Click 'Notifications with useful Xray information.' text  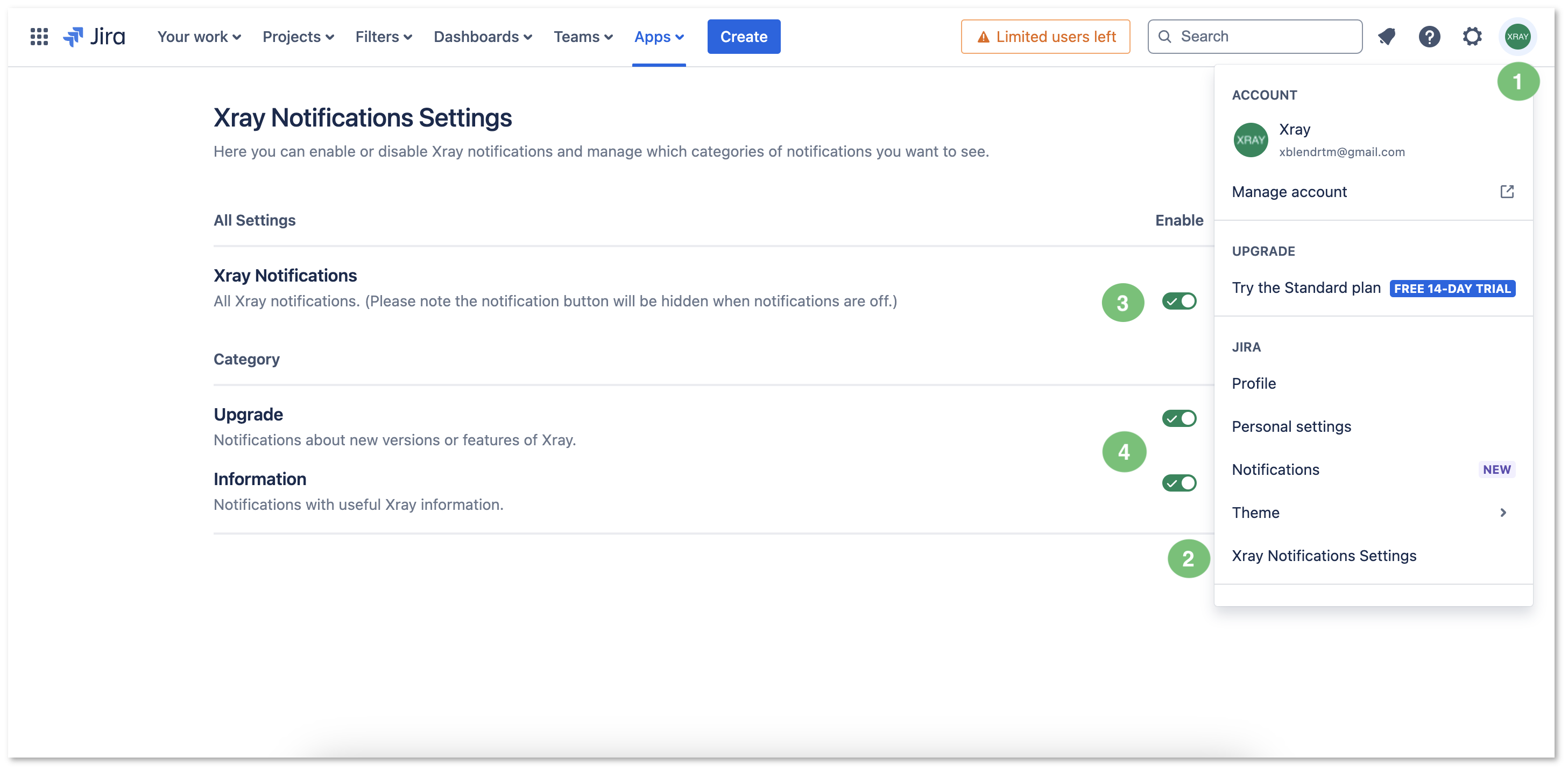[x=358, y=505]
